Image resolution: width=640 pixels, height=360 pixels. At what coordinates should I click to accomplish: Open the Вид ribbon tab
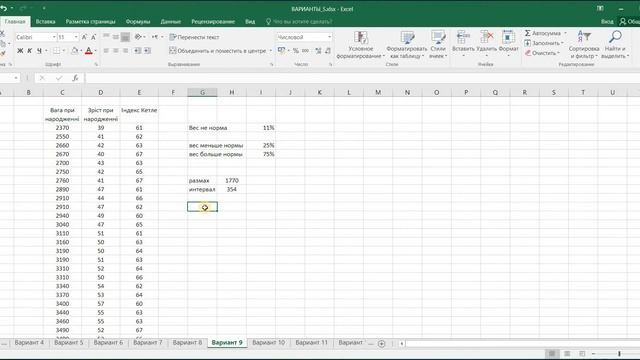pos(250,22)
